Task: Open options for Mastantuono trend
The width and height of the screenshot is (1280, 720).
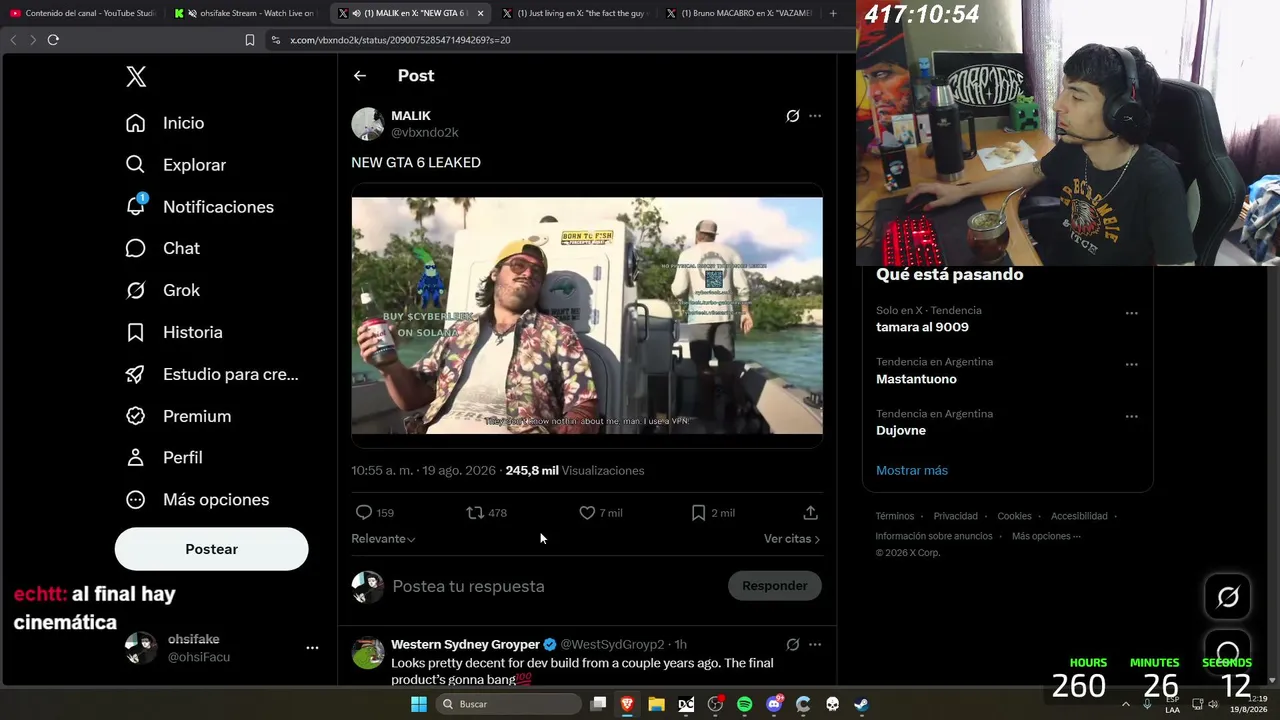Action: click(x=1132, y=365)
